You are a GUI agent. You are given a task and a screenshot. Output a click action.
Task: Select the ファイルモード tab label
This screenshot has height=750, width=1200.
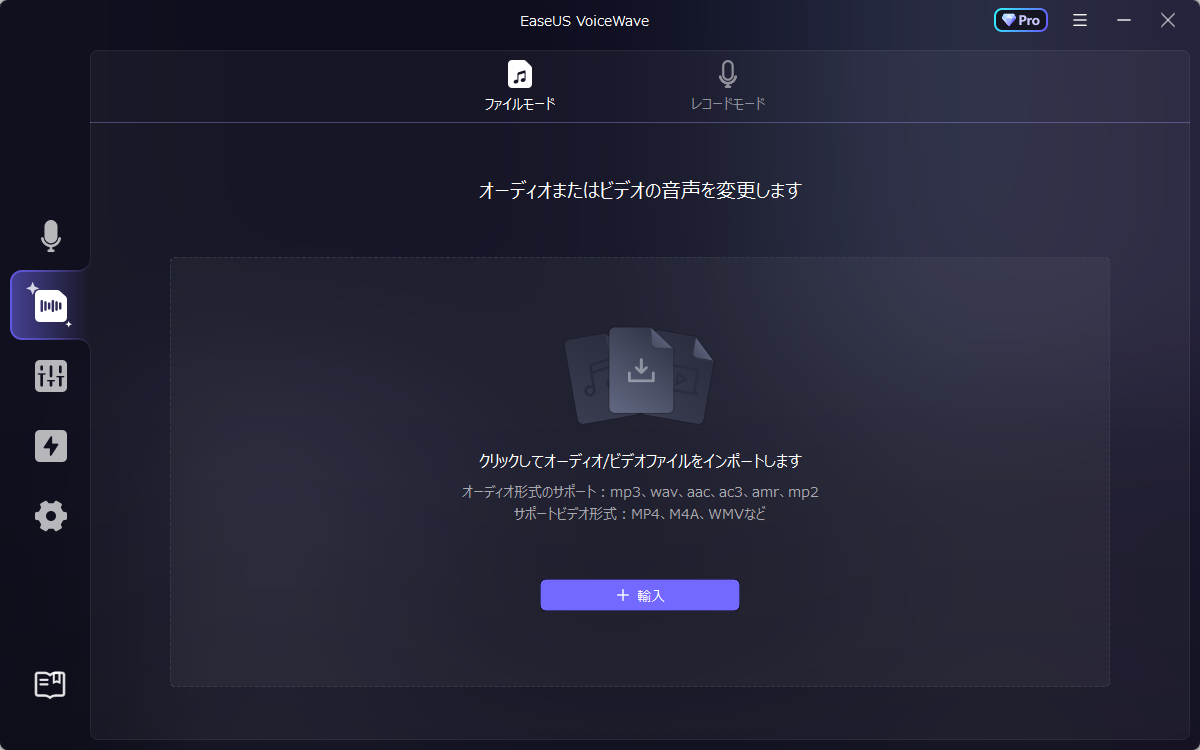(x=520, y=104)
